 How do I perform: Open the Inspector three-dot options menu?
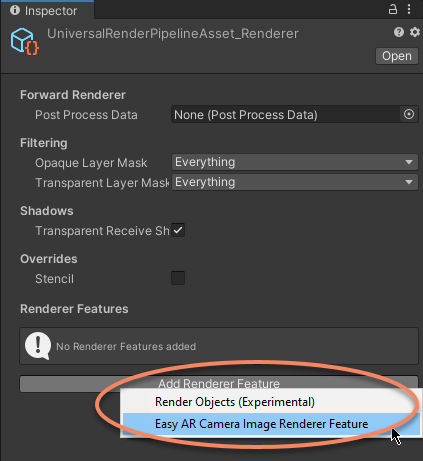click(x=409, y=9)
